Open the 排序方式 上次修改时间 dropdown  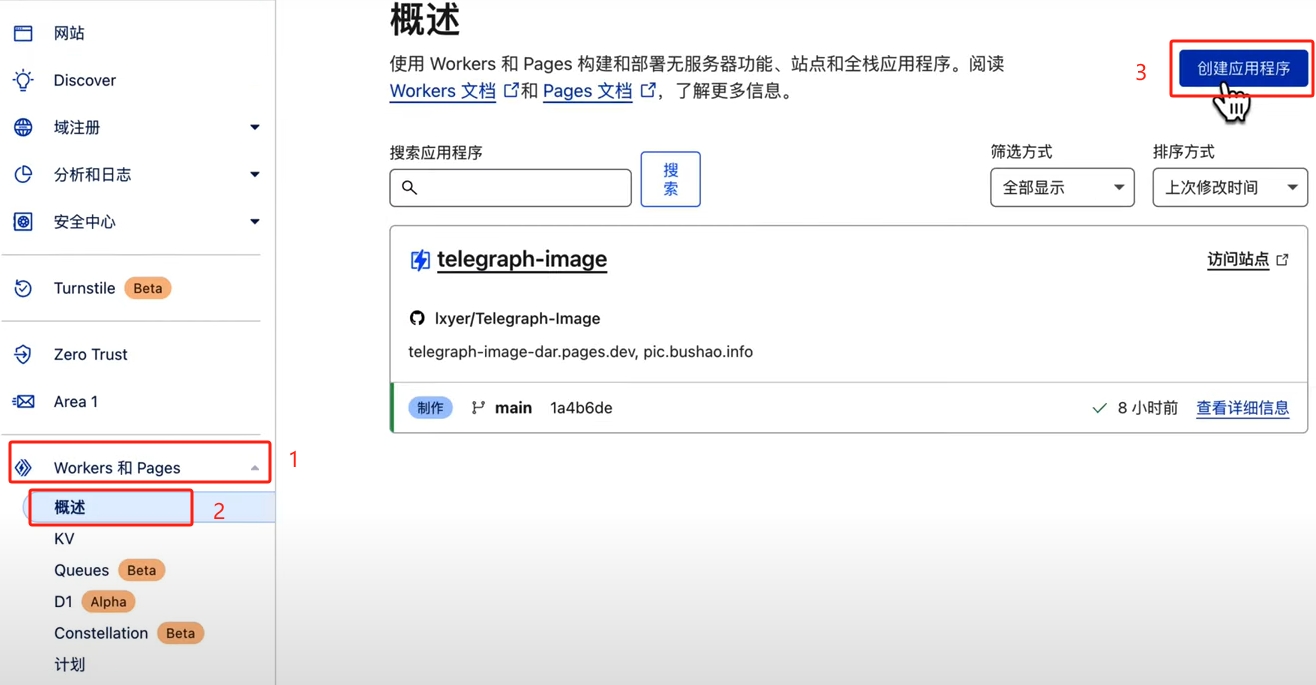point(1230,187)
